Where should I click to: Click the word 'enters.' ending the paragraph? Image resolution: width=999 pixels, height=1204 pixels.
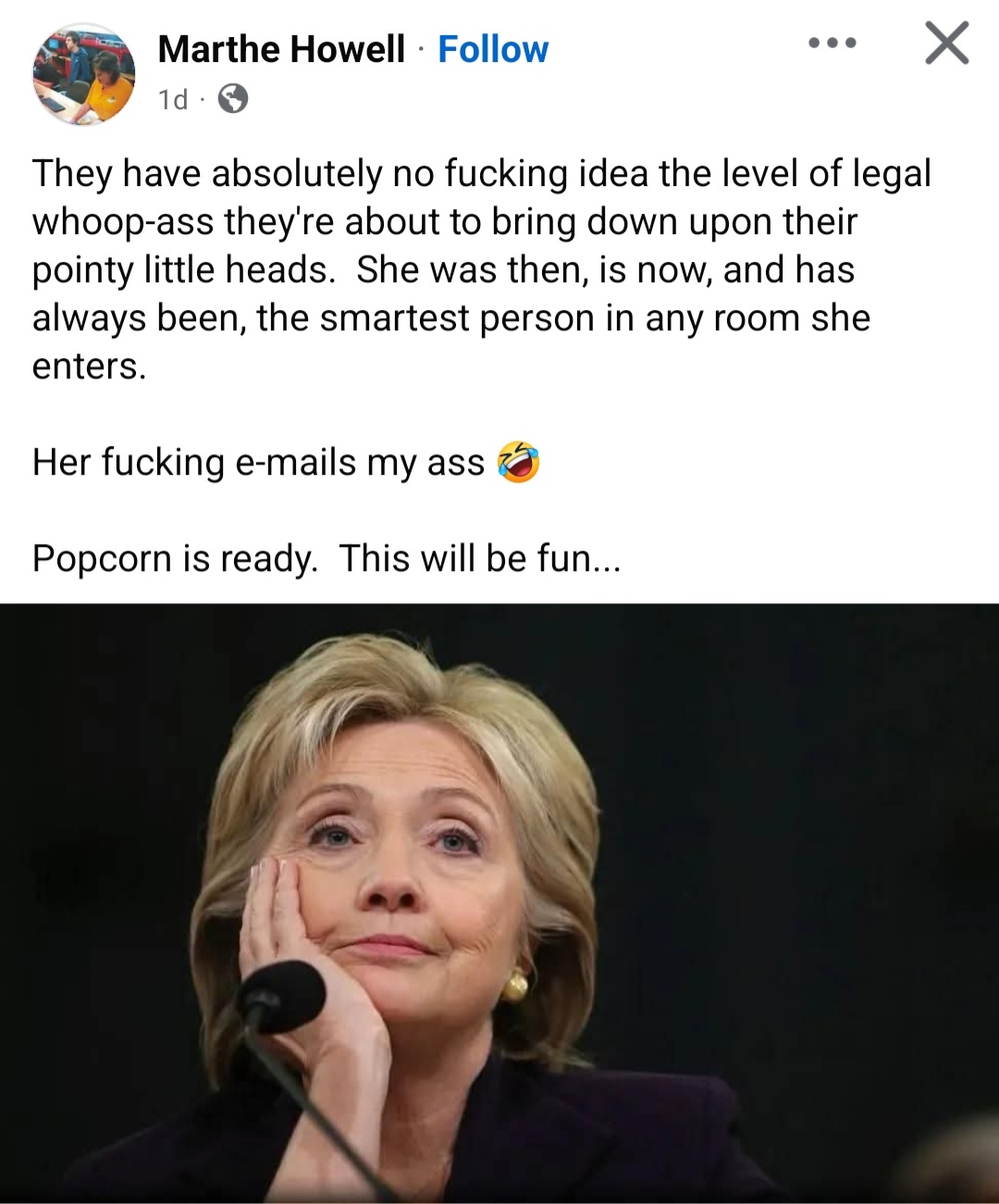(x=89, y=366)
